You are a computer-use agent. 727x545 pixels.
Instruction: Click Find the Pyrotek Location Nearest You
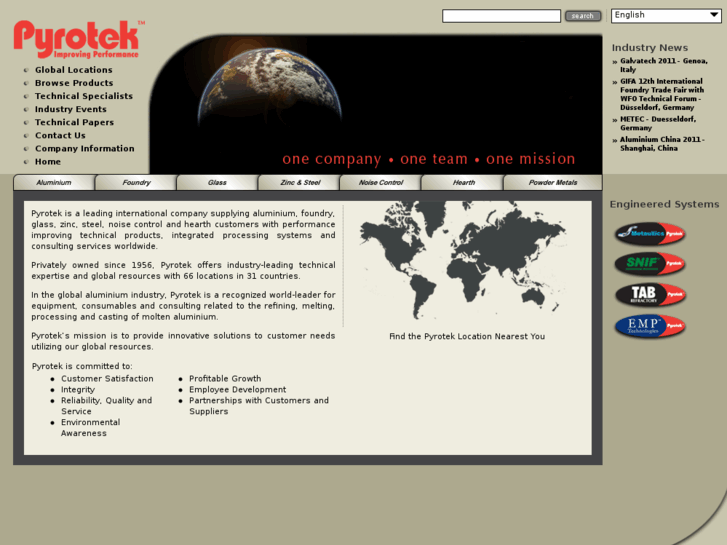(467, 336)
